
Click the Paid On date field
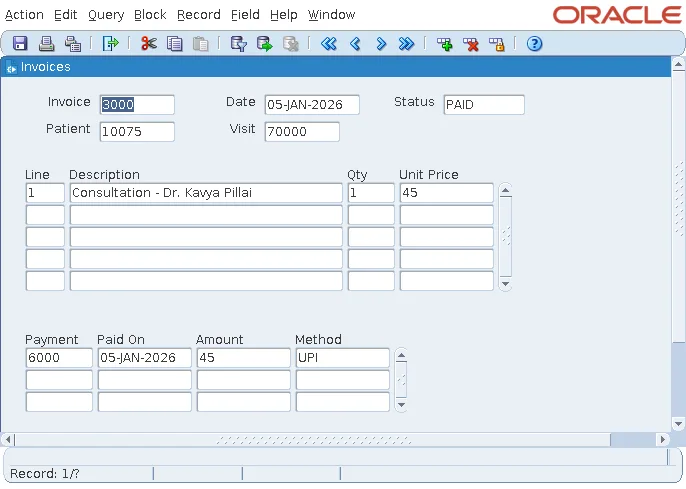tap(144, 358)
